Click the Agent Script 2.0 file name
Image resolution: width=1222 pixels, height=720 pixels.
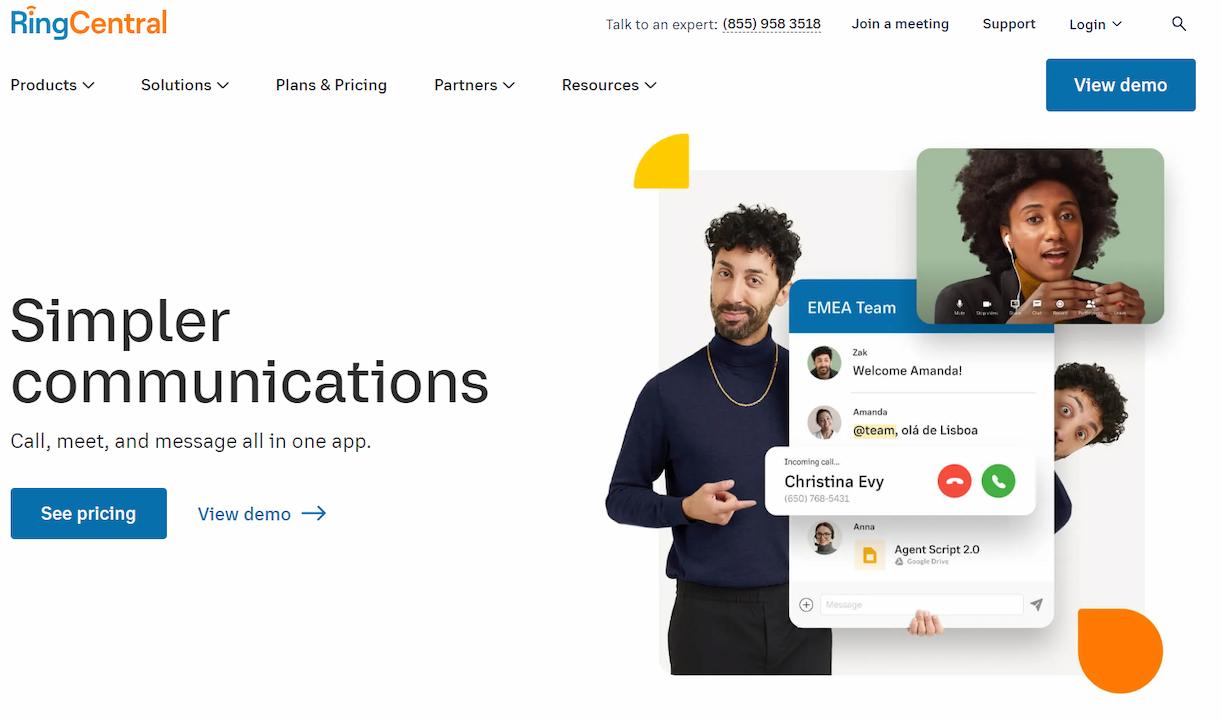[937, 549]
